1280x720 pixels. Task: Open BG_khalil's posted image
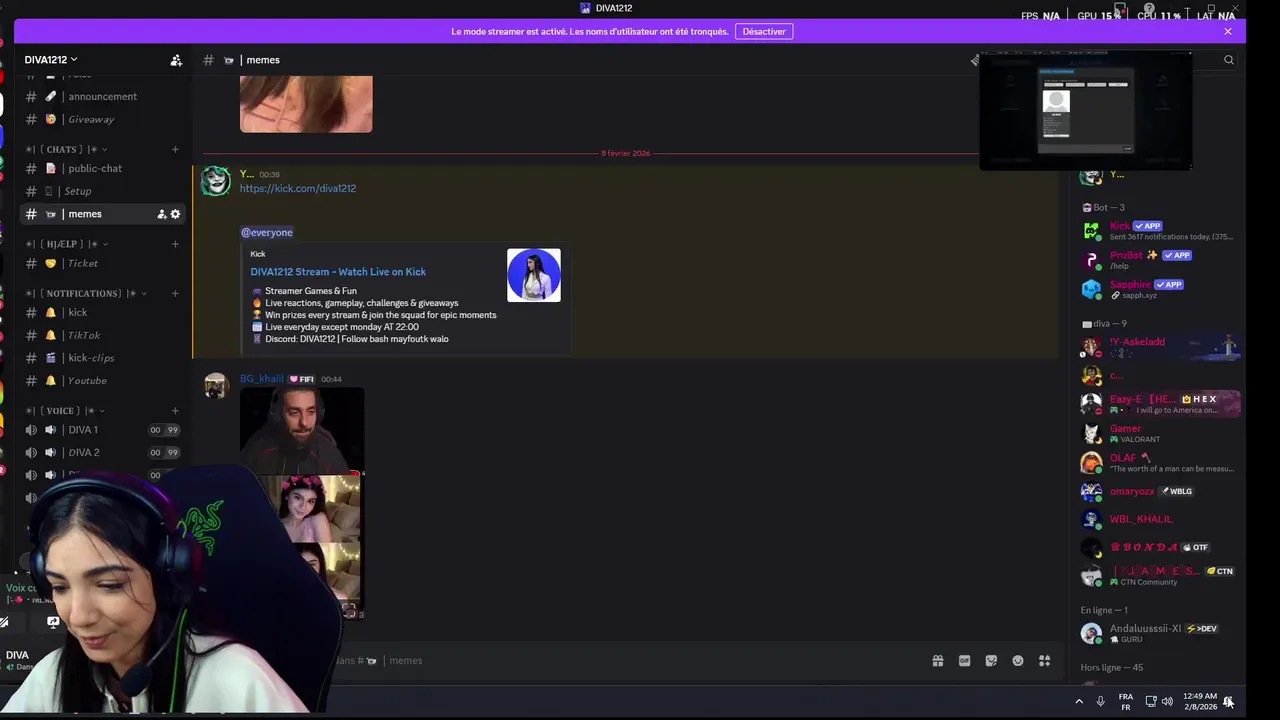coord(302,503)
